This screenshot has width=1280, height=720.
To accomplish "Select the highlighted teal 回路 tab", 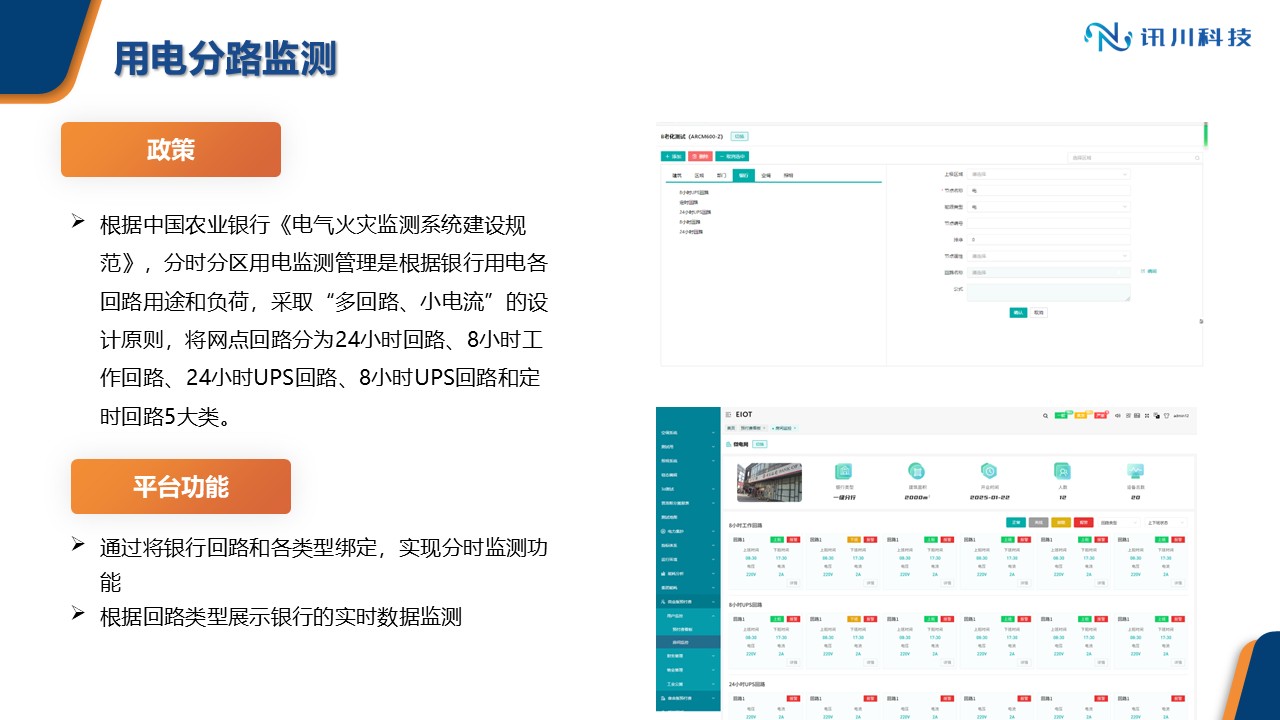I will click(743, 175).
